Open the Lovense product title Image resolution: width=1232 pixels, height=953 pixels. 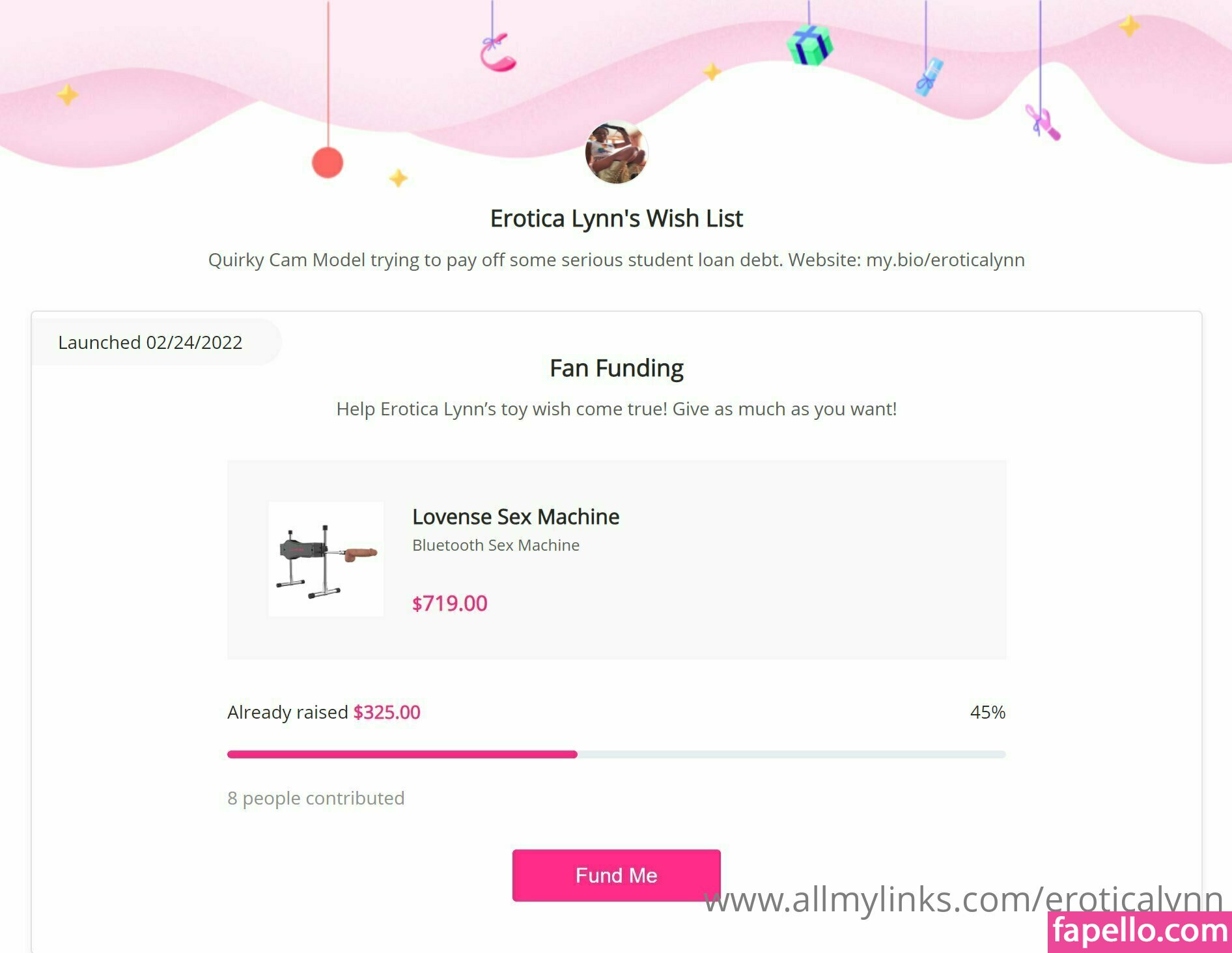click(x=516, y=517)
